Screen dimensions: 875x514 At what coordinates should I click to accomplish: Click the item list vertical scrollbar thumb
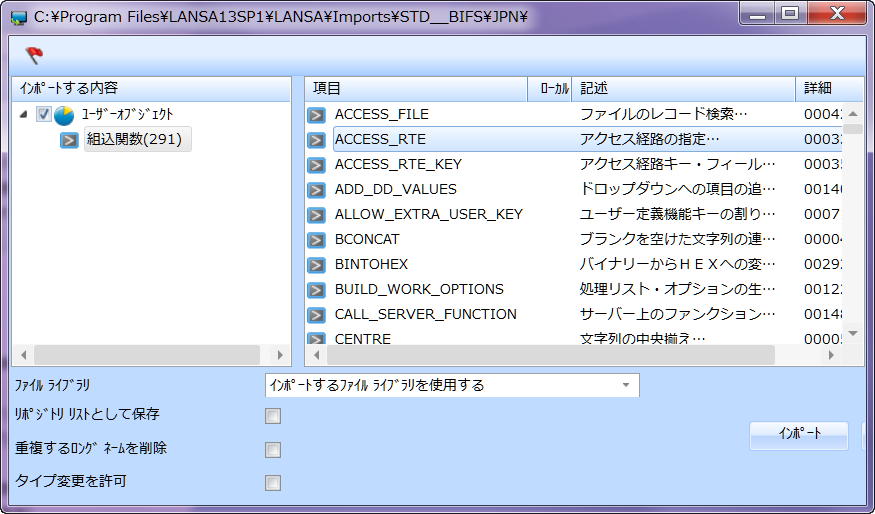tap(853, 129)
